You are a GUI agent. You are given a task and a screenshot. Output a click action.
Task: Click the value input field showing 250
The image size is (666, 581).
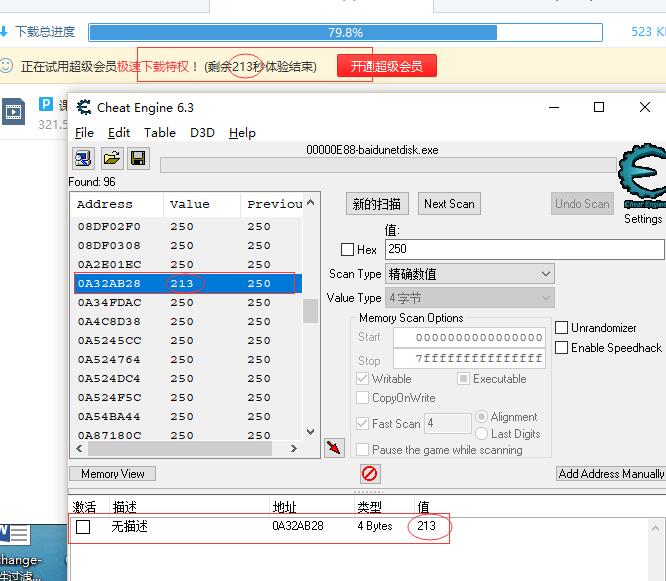pyautogui.click(x=523, y=249)
